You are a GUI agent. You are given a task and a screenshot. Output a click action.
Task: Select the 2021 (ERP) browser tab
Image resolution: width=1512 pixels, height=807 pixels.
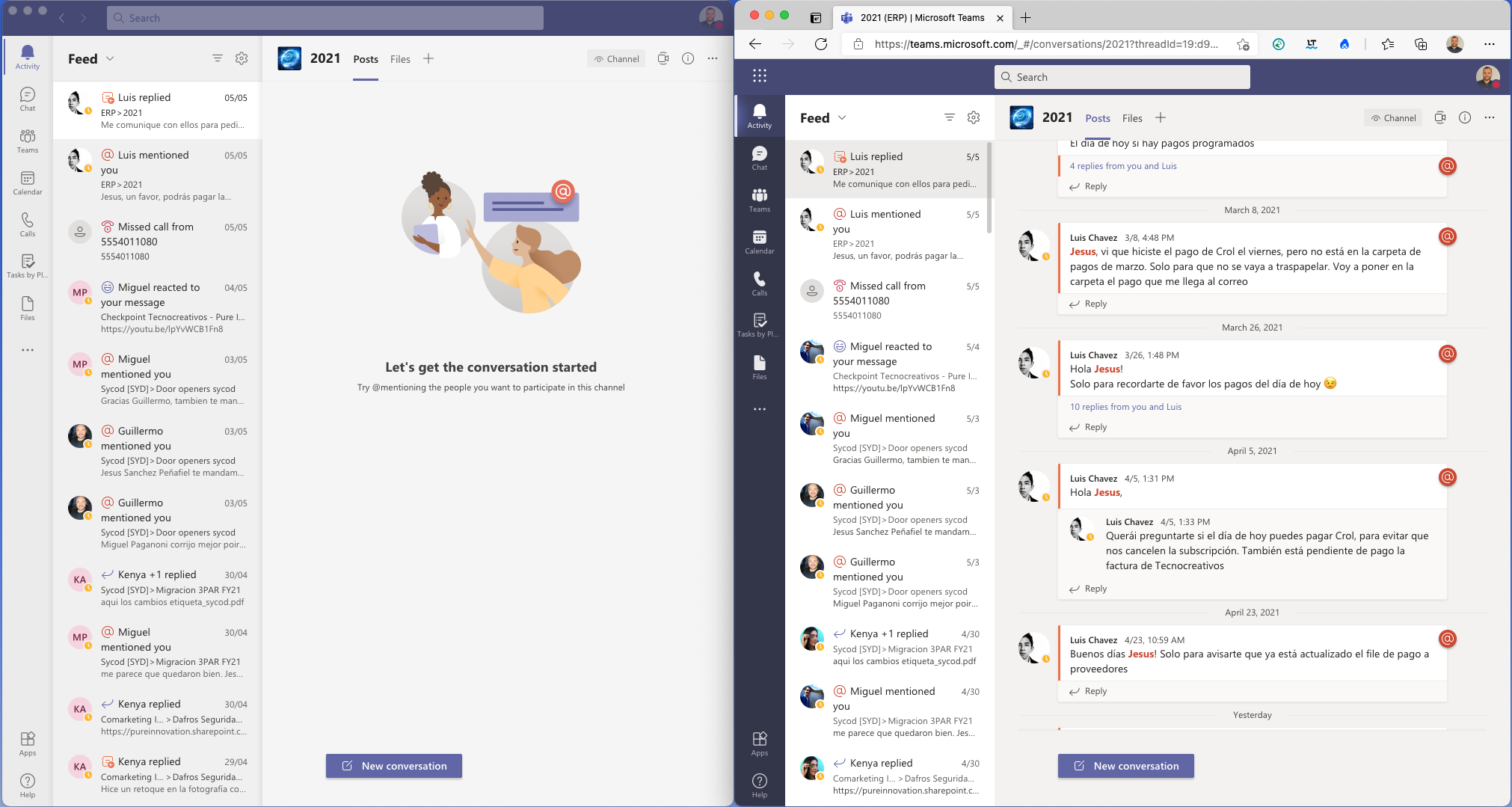[921, 17]
